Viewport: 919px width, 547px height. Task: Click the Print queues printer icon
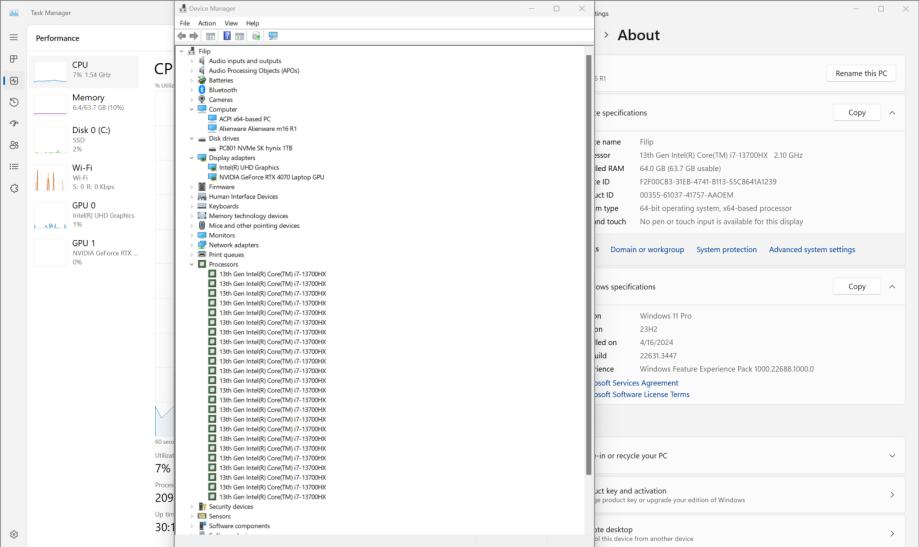(202, 254)
